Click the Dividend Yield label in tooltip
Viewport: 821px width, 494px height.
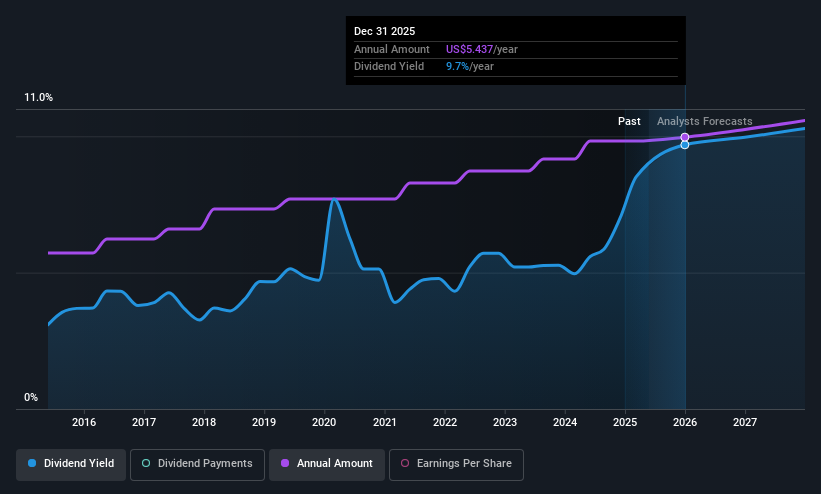pos(389,67)
